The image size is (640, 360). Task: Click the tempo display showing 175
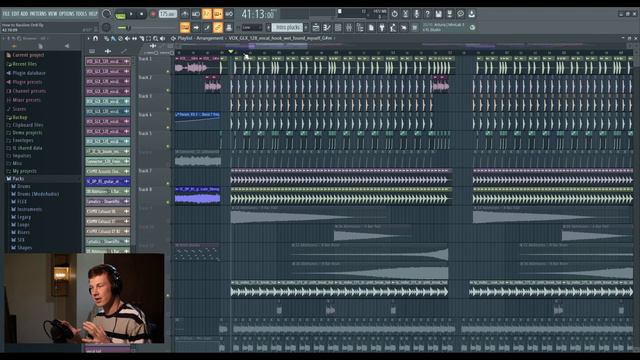tap(168, 14)
